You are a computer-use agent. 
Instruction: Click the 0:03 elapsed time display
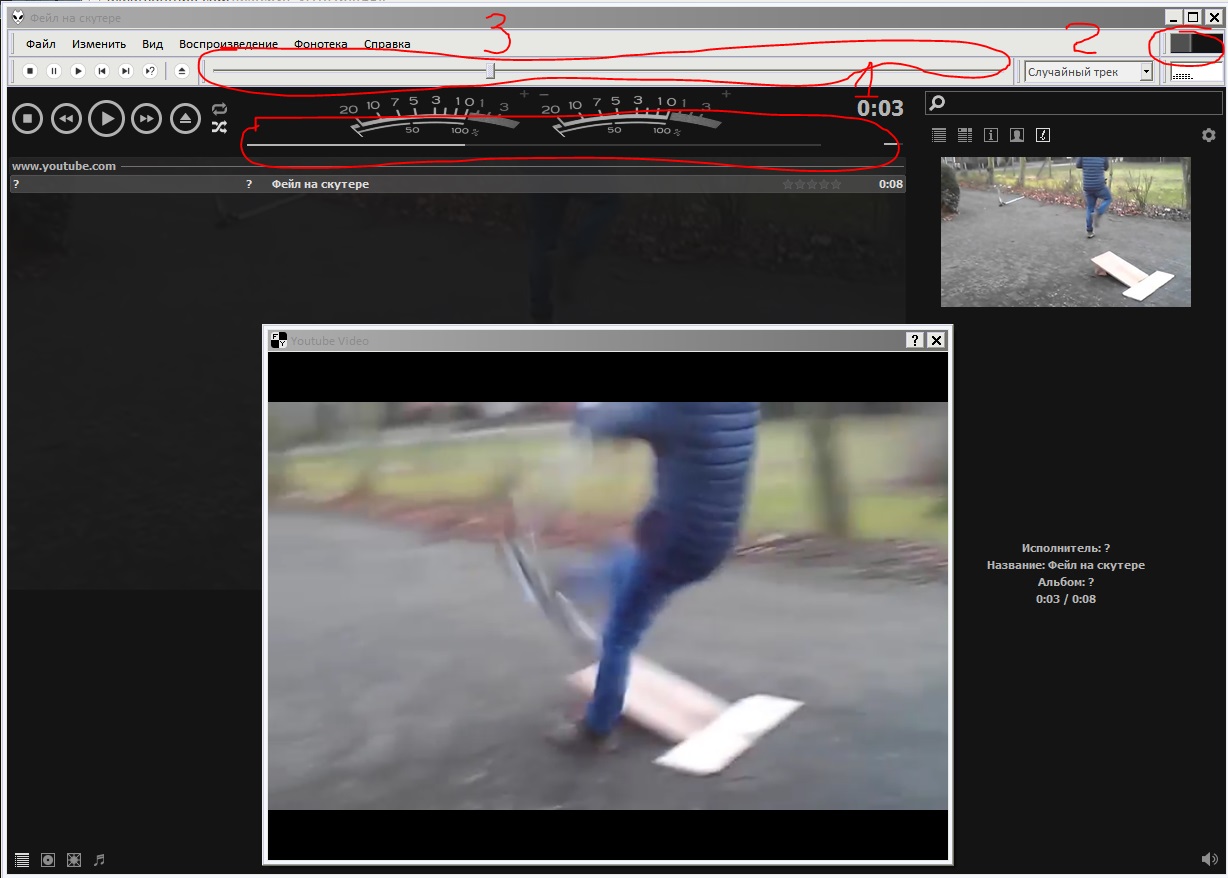(880, 108)
